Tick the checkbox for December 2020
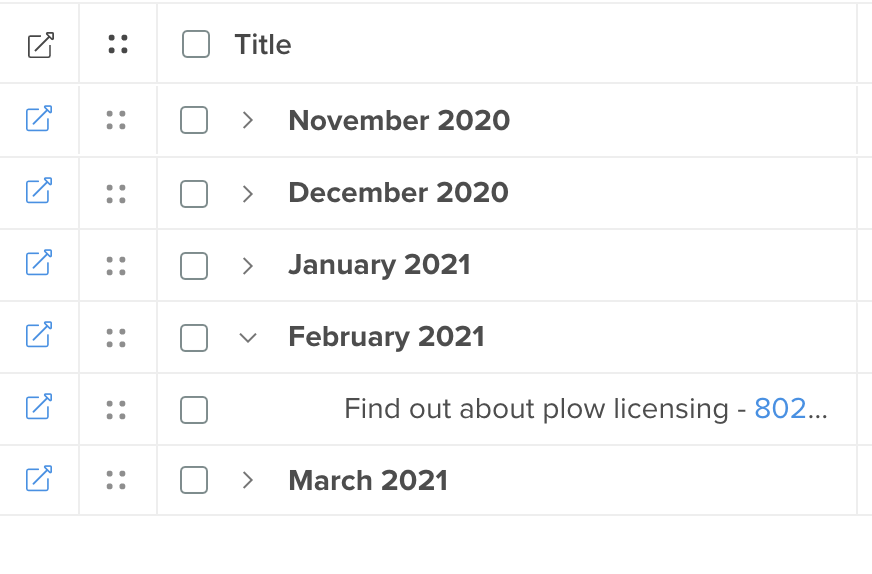 (194, 194)
